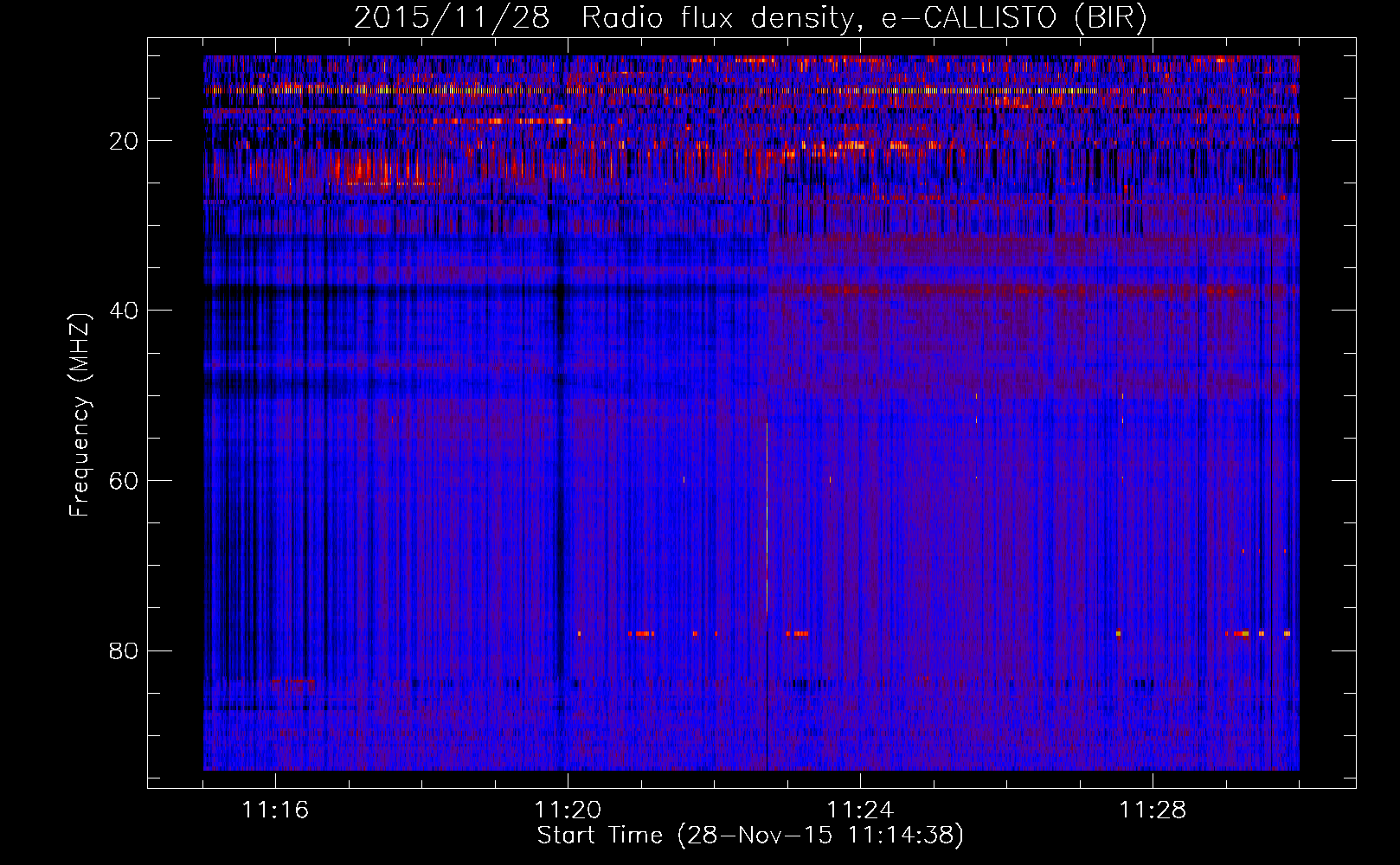This screenshot has height=865, width=1400.
Task: Select the 'Frequency (MHZ)' y-axis label
Action: (80, 415)
